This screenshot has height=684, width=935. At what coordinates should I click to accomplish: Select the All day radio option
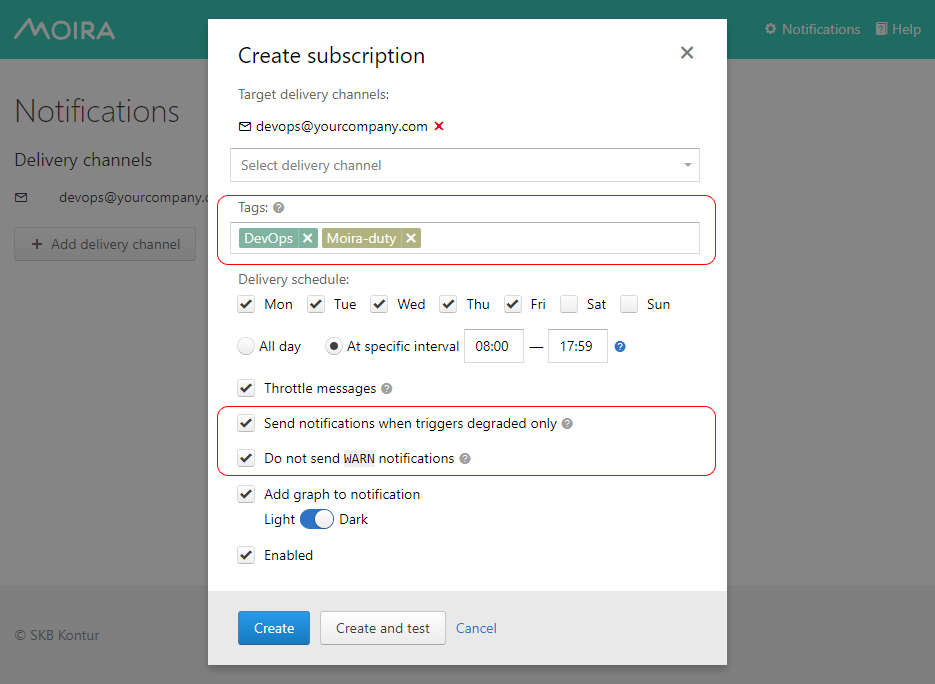pos(246,347)
